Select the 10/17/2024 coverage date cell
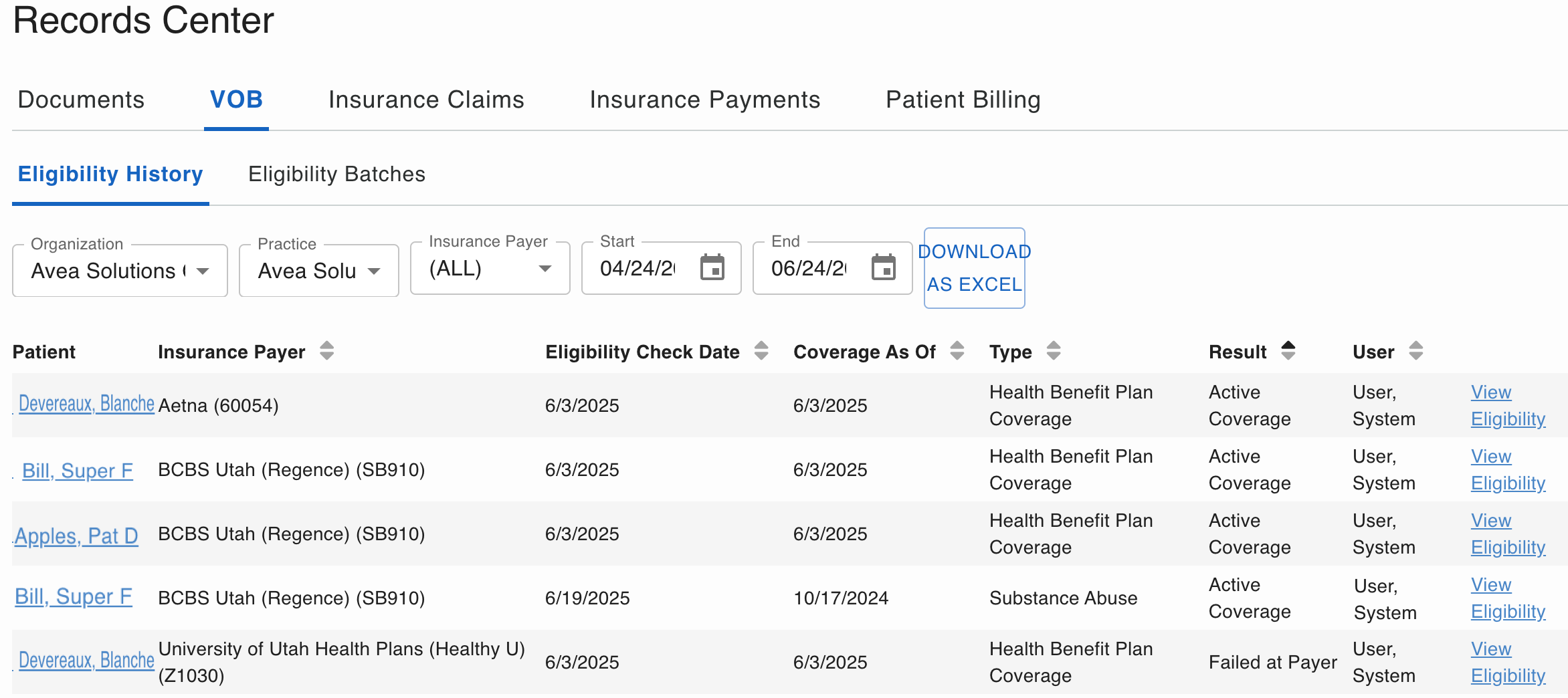This screenshot has width=1568, height=698. (x=841, y=598)
